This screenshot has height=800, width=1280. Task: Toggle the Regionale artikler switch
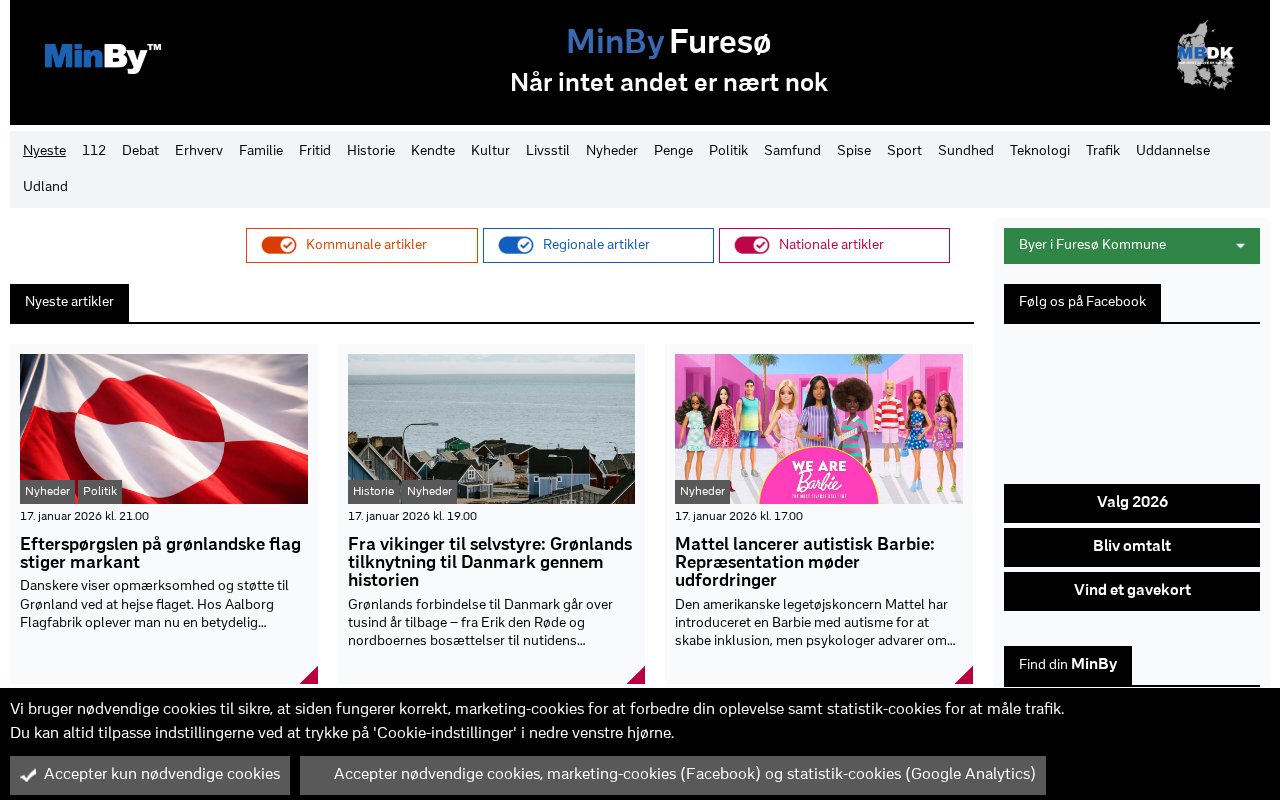(516, 245)
